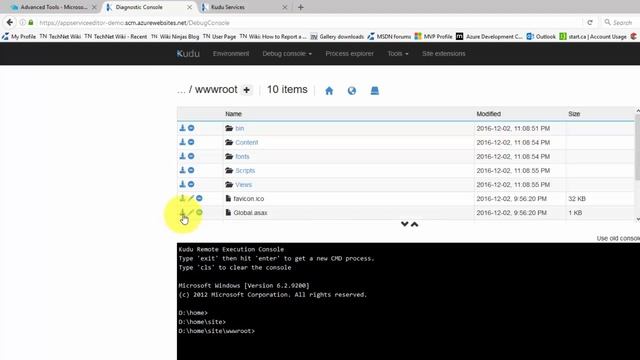Image resolution: width=640 pixels, height=360 pixels.
Task: Open the Content folder
Action: click(x=247, y=142)
